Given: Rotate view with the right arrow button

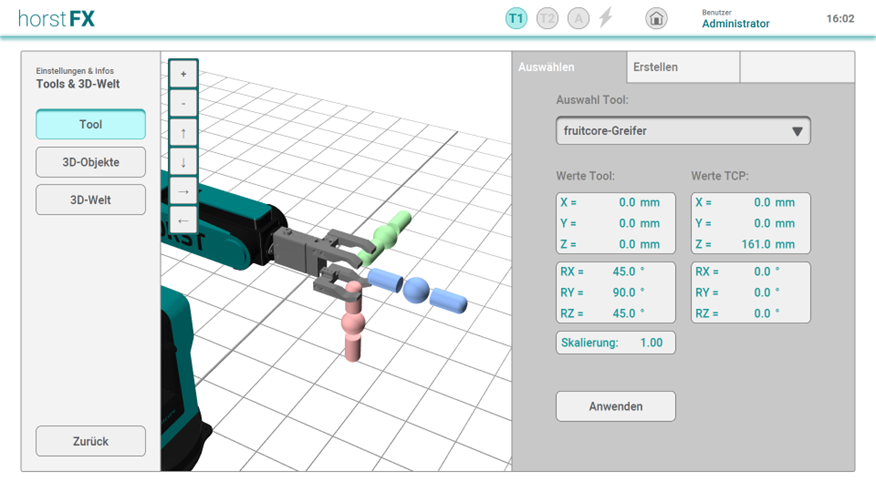Looking at the screenshot, I should [183, 191].
